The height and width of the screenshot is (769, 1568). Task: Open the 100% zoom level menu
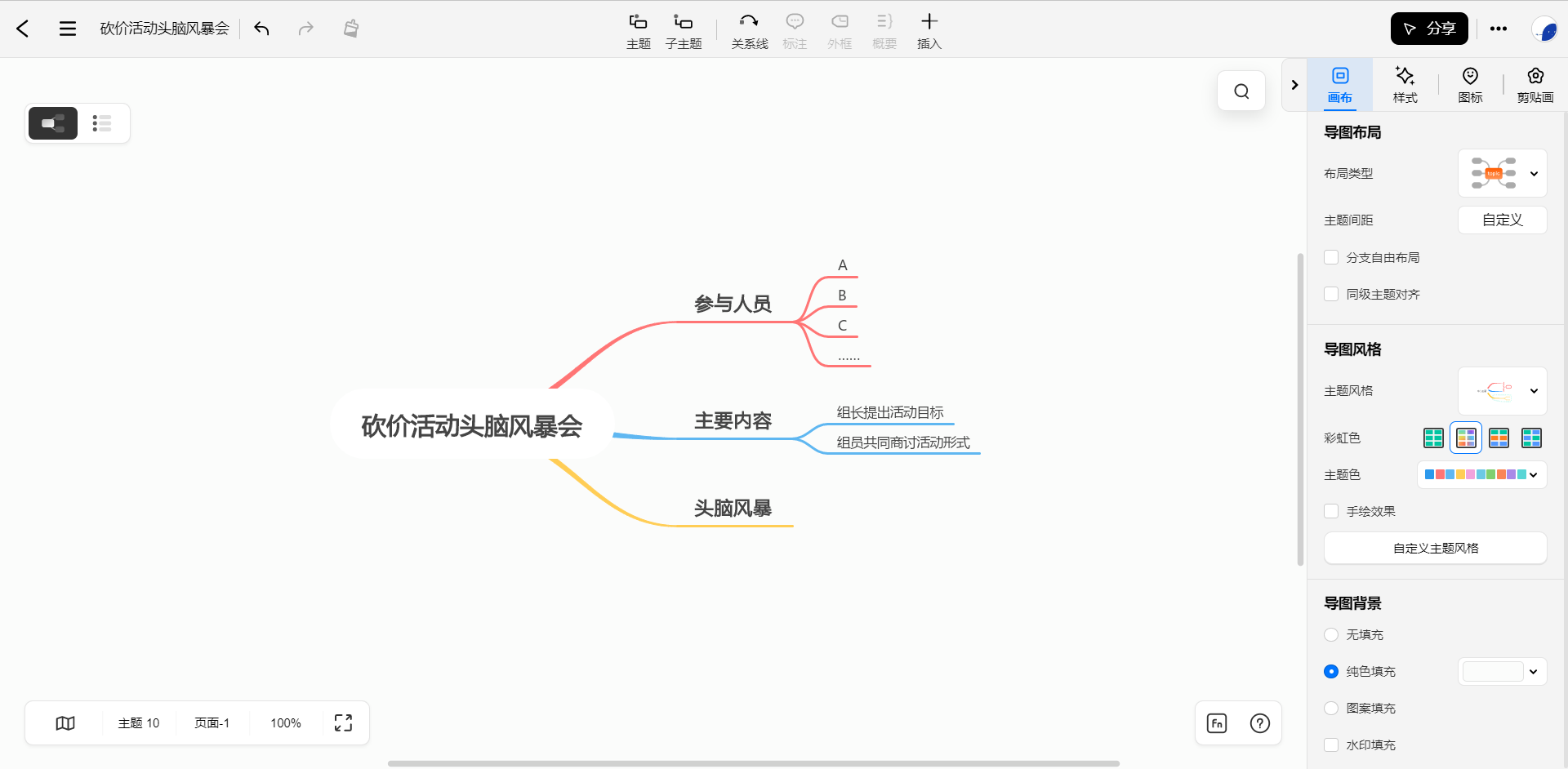tap(286, 723)
